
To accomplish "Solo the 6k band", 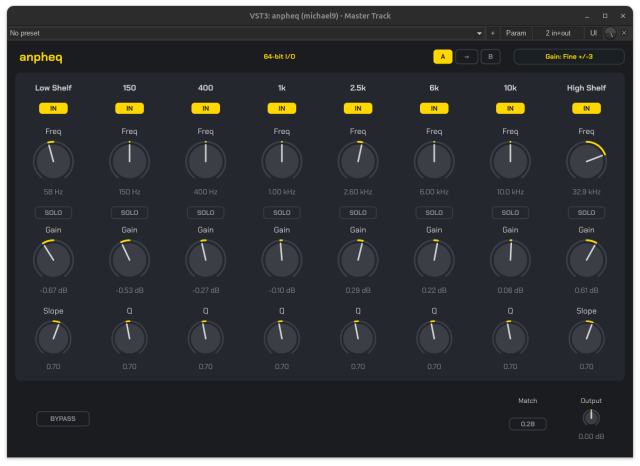I will 434,213.
